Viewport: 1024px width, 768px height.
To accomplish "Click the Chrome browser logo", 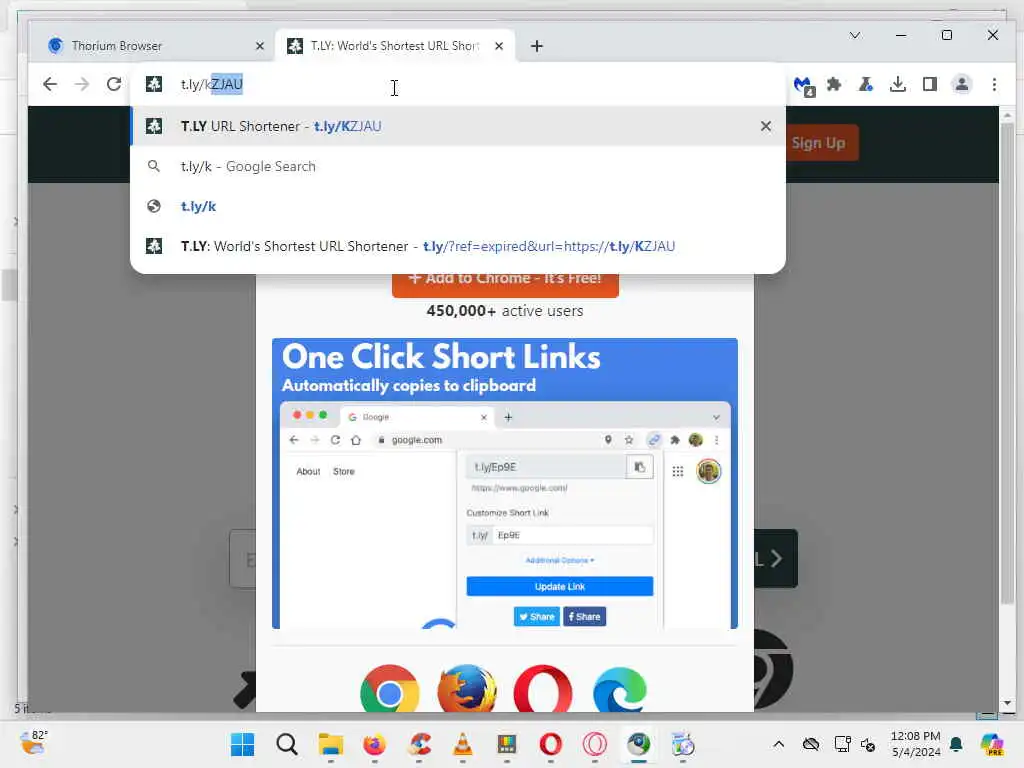I will pyautogui.click(x=389, y=690).
